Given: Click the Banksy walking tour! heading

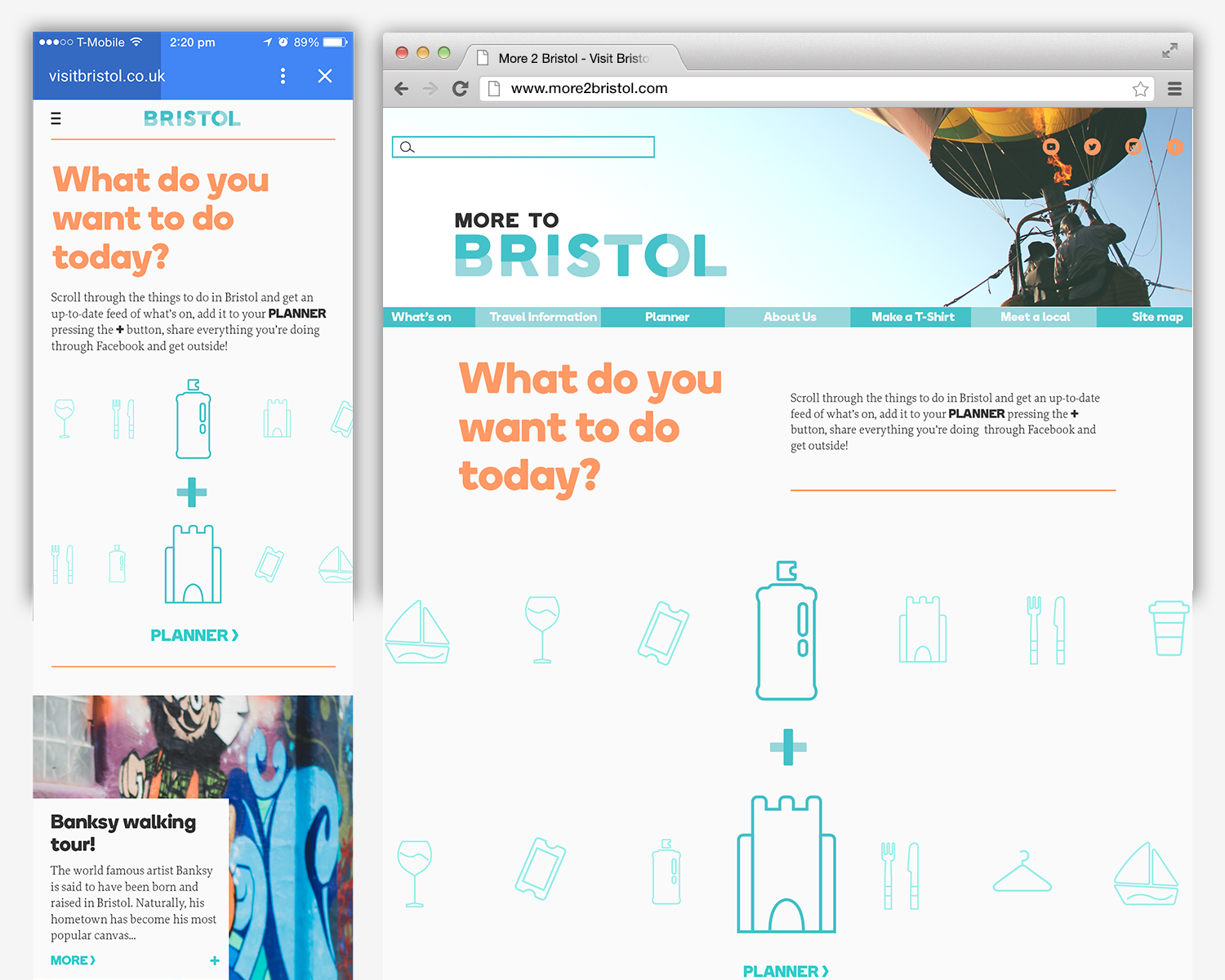Looking at the screenshot, I should click(x=123, y=833).
